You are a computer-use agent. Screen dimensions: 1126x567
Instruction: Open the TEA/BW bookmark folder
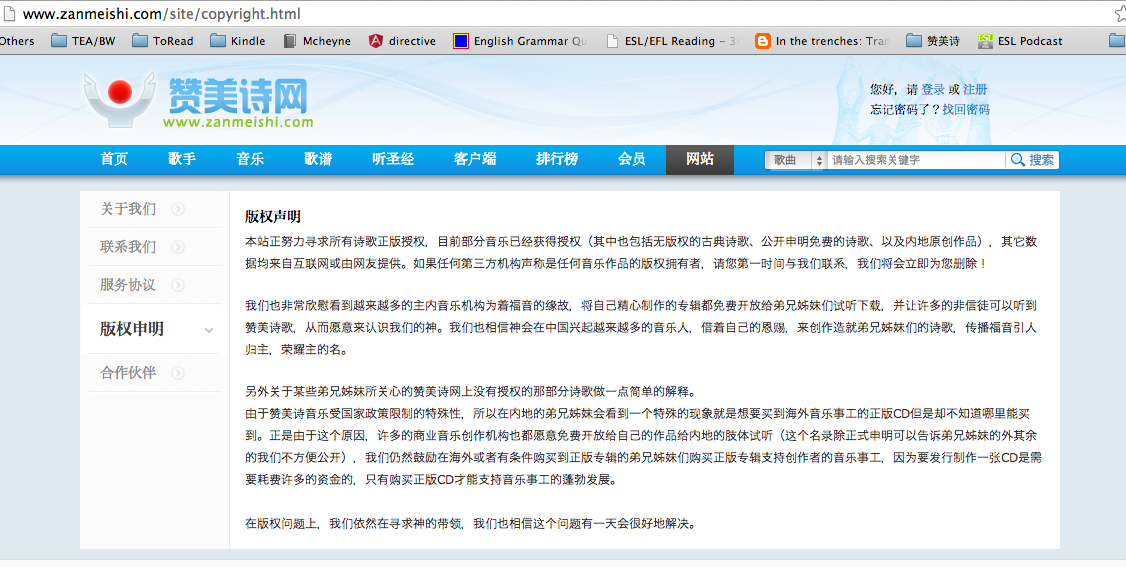[x=83, y=41]
